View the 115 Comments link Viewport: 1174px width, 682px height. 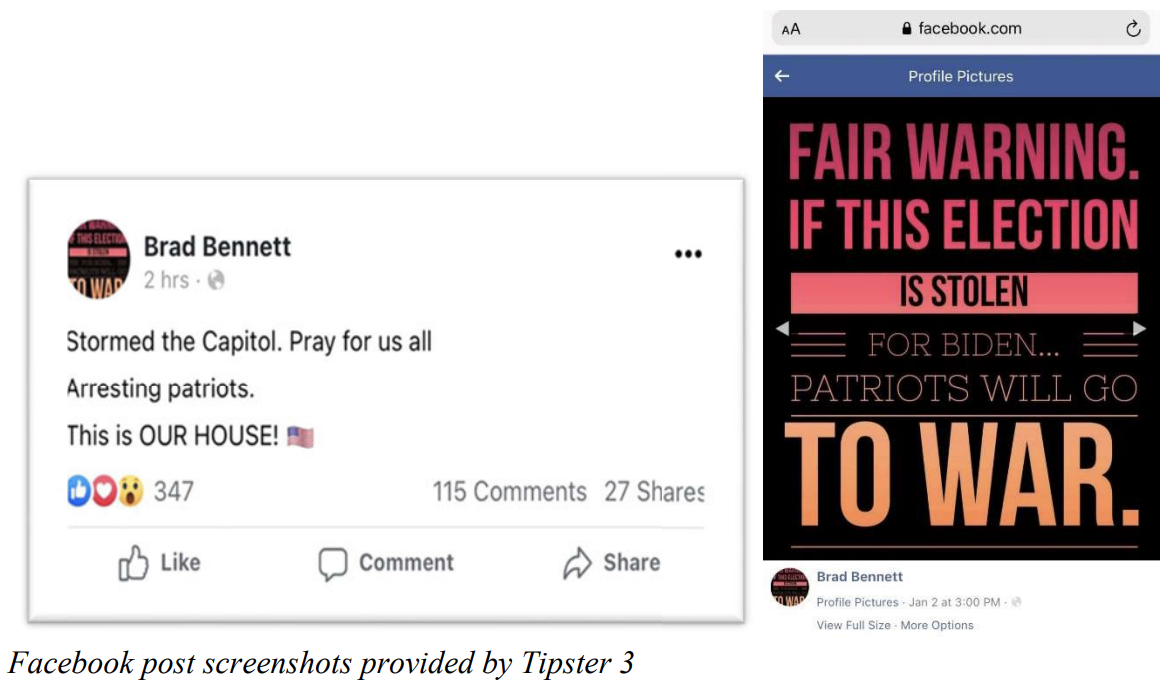tap(509, 492)
